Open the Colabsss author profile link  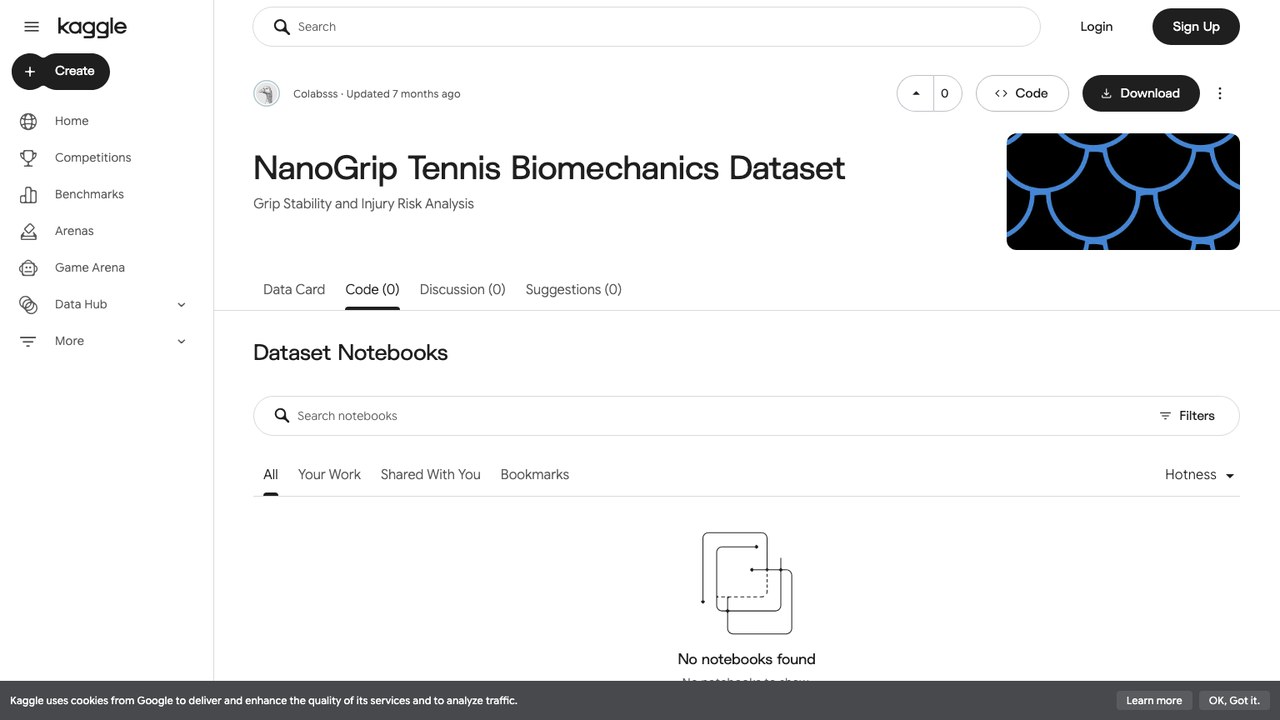tap(315, 94)
